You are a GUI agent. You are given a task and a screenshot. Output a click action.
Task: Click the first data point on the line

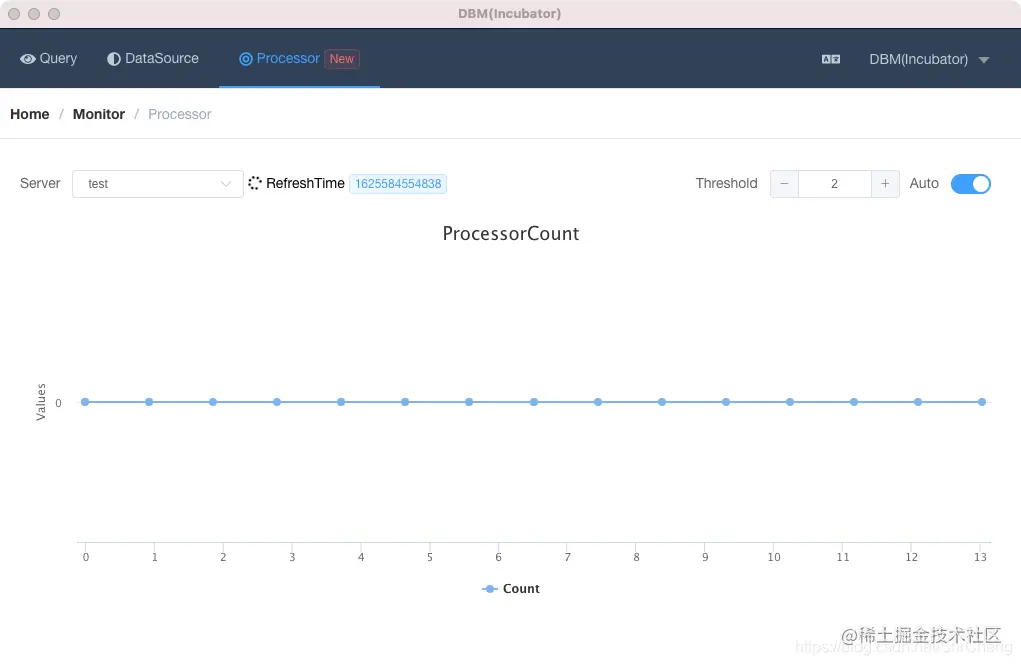(x=85, y=402)
